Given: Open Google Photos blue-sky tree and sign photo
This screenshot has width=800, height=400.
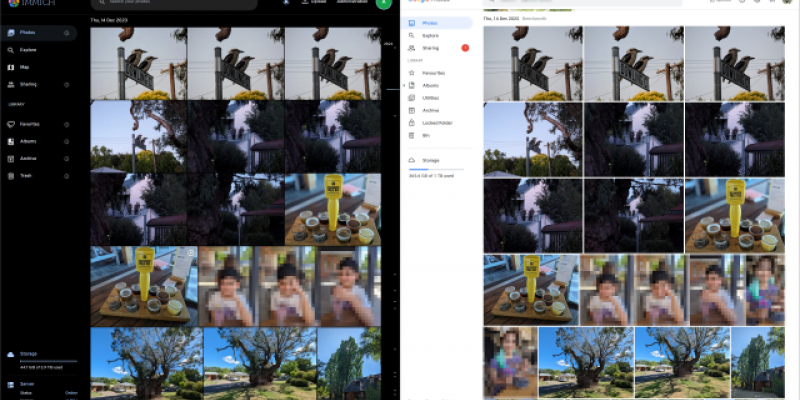Looking at the screenshot, I should click(533, 140).
